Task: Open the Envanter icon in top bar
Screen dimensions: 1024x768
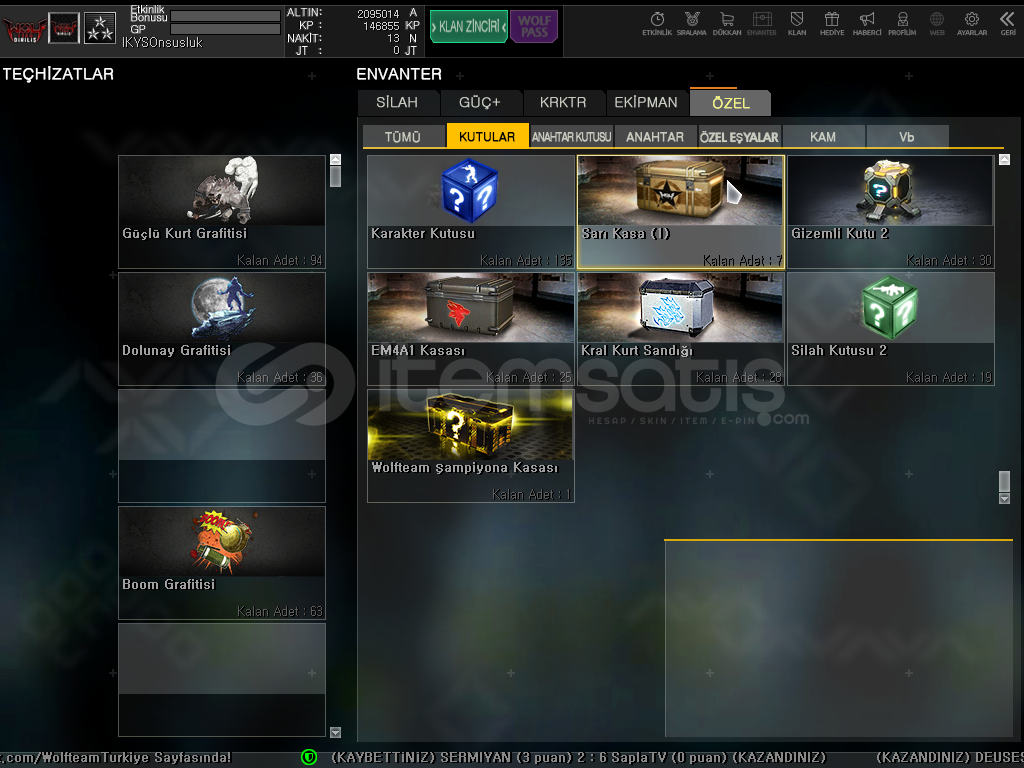Action: pos(761,24)
